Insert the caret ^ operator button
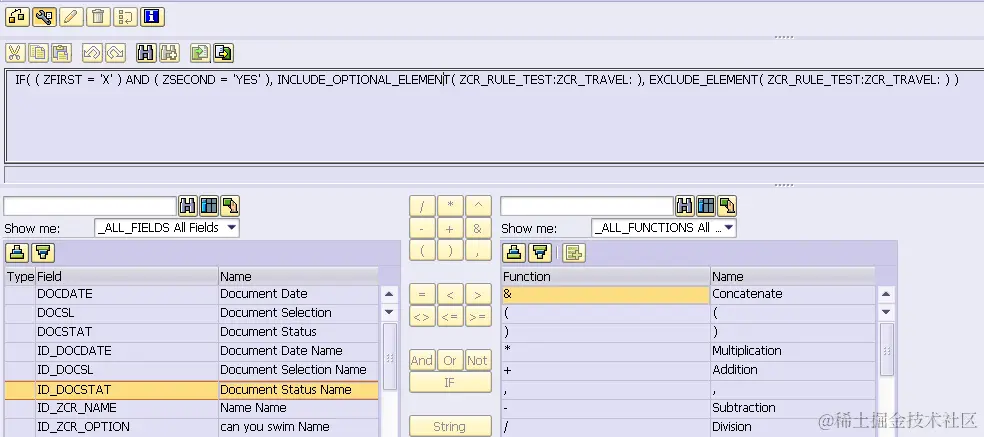Image resolution: width=984 pixels, height=437 pixels. pyautogui.click(x=478, y=206)
